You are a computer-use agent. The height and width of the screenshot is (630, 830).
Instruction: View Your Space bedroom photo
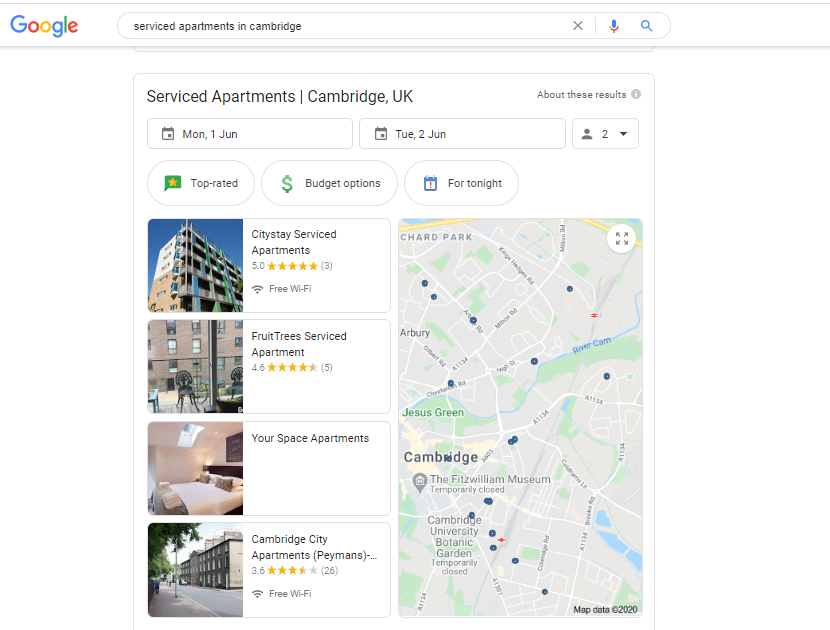coord(195,468)
